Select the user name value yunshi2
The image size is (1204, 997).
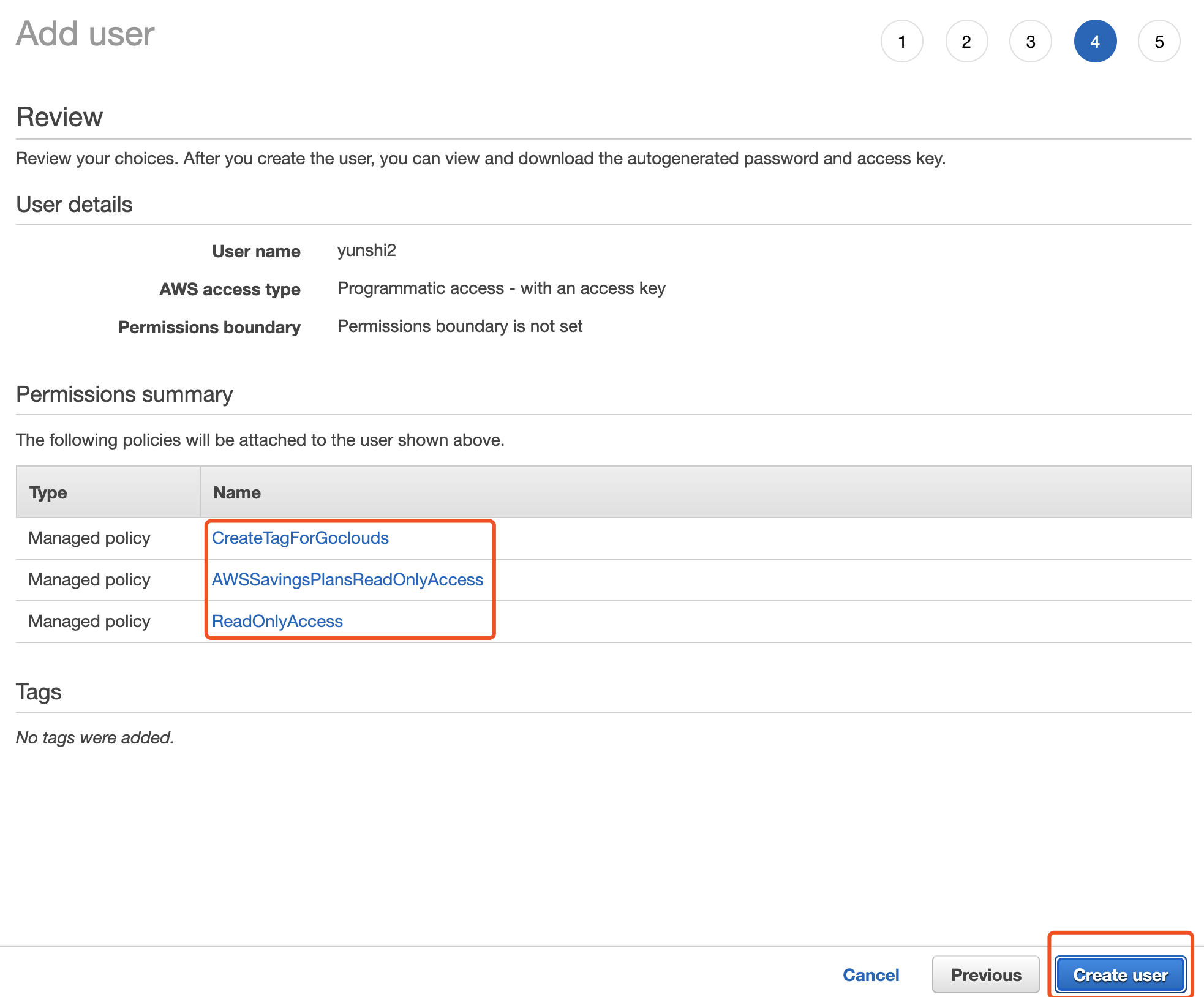click(x=367, y=250)
